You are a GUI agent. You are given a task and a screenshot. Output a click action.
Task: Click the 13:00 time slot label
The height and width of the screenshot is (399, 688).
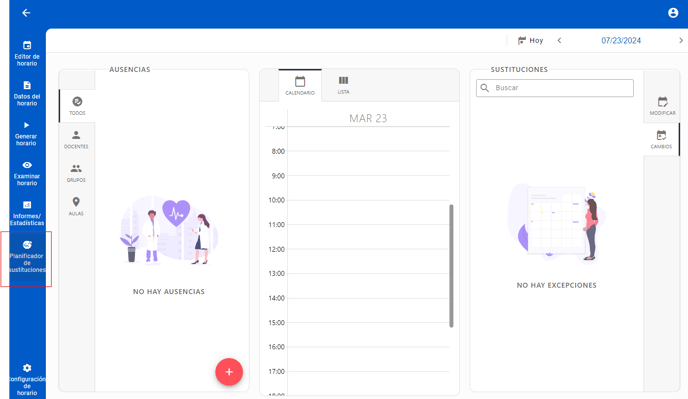pos(276,273)
